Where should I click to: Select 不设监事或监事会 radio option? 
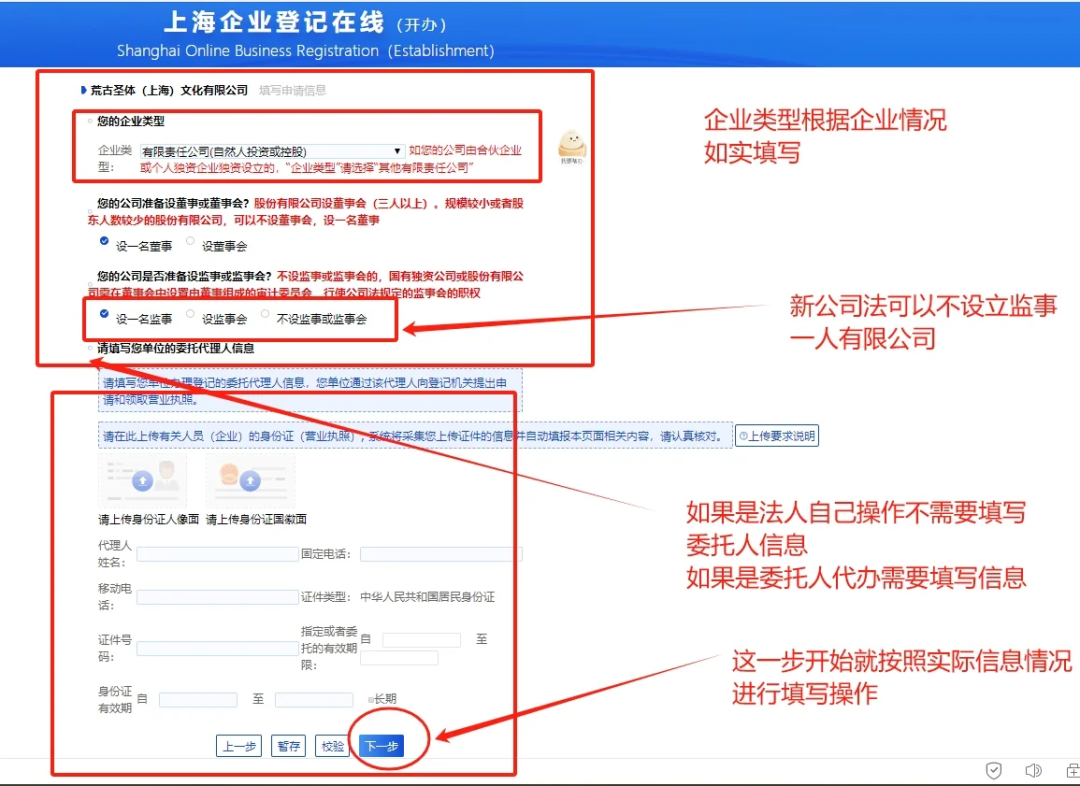[264, 314]
